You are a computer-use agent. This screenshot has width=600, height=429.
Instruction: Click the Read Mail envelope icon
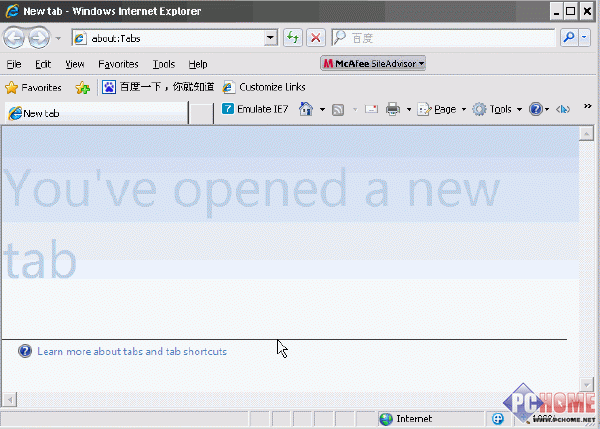(x=371, y=109)
